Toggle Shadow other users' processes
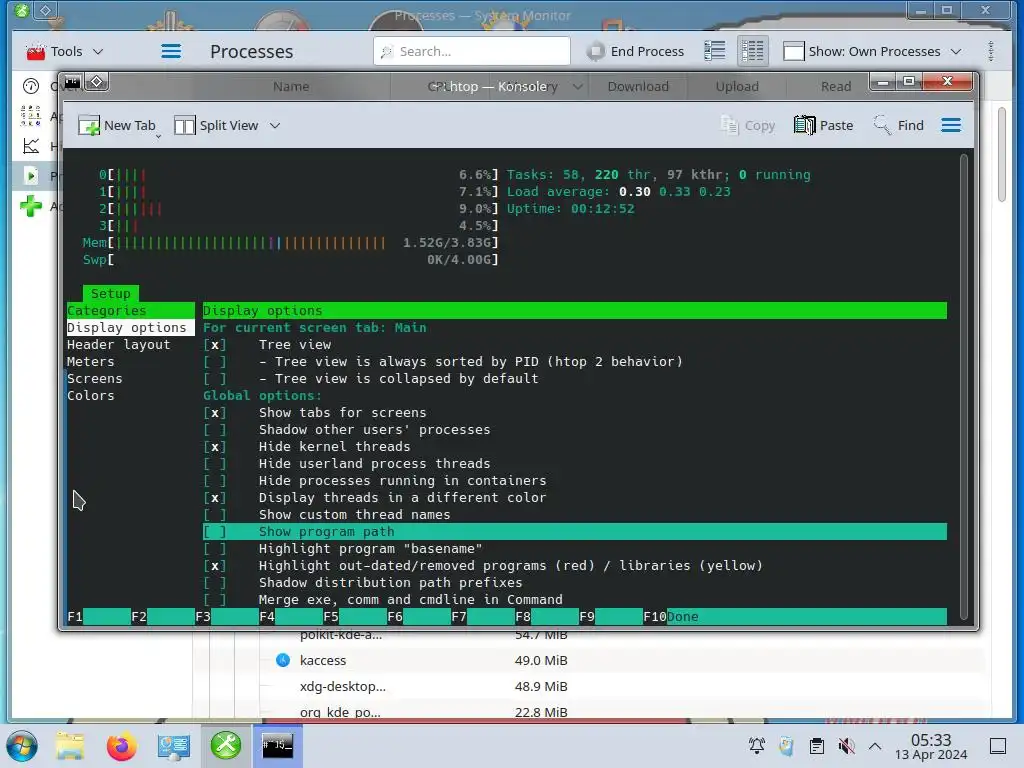Image resolution: width=1024 pixels, height=768 pixels. [x=214, y=430]
